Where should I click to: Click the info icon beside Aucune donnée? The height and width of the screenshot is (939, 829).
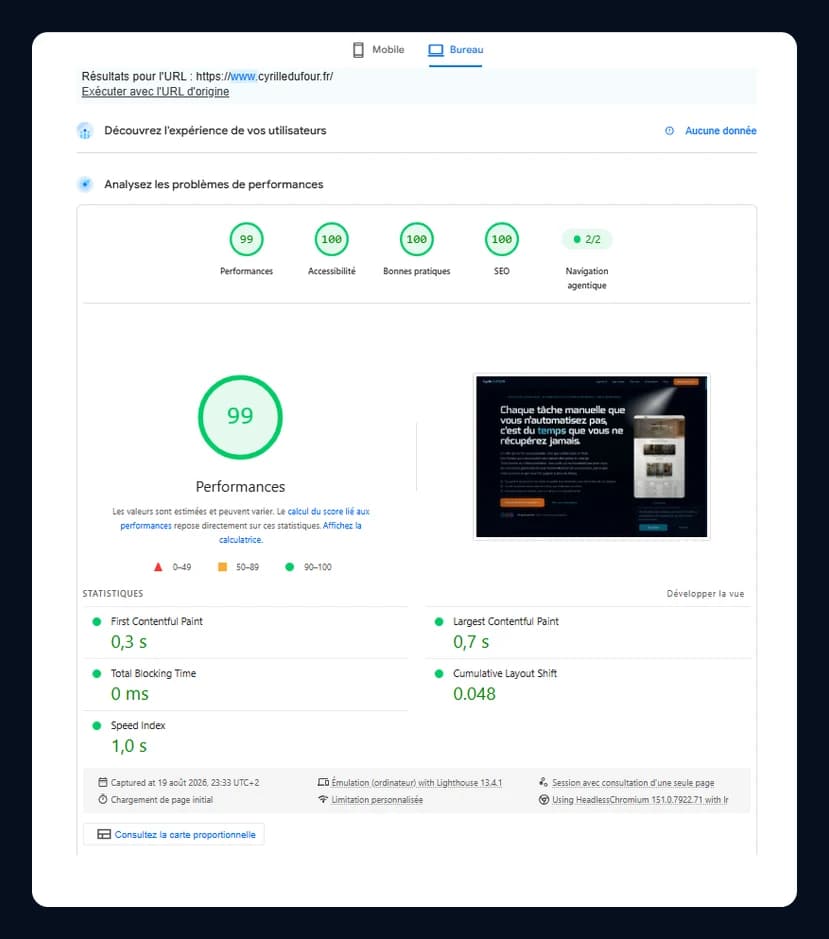coord(669,131)
